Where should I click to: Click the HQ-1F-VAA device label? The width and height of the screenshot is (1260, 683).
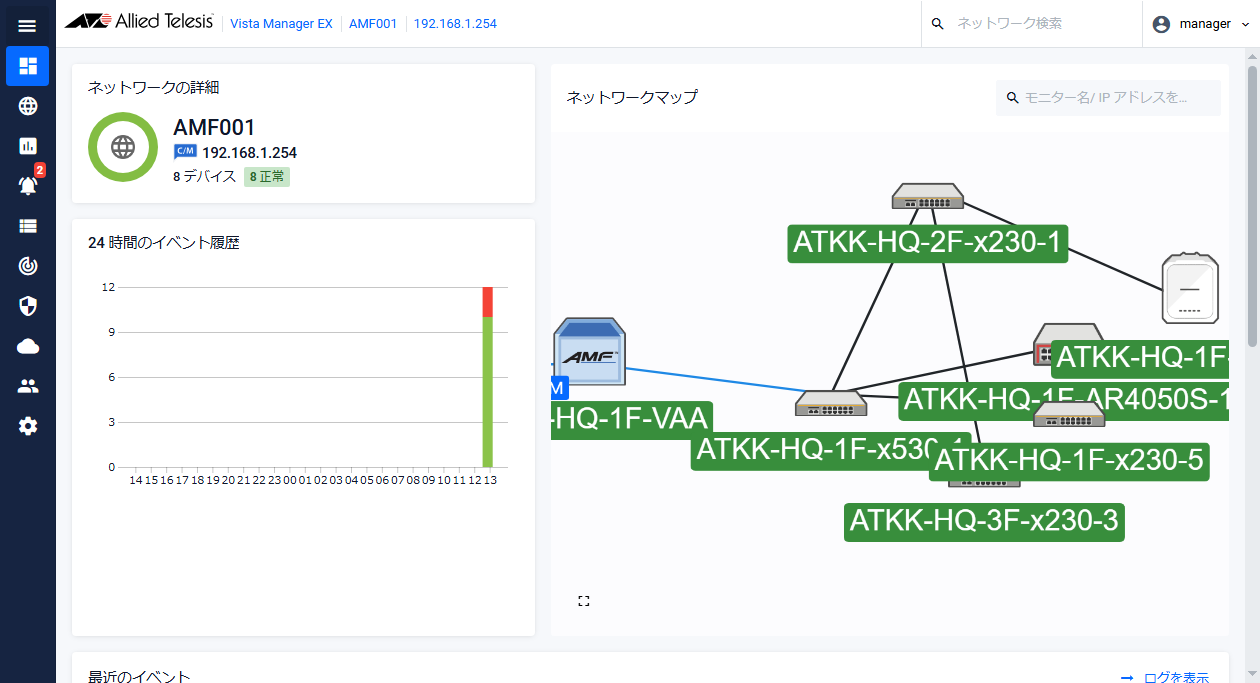click(x=631, y=420)
